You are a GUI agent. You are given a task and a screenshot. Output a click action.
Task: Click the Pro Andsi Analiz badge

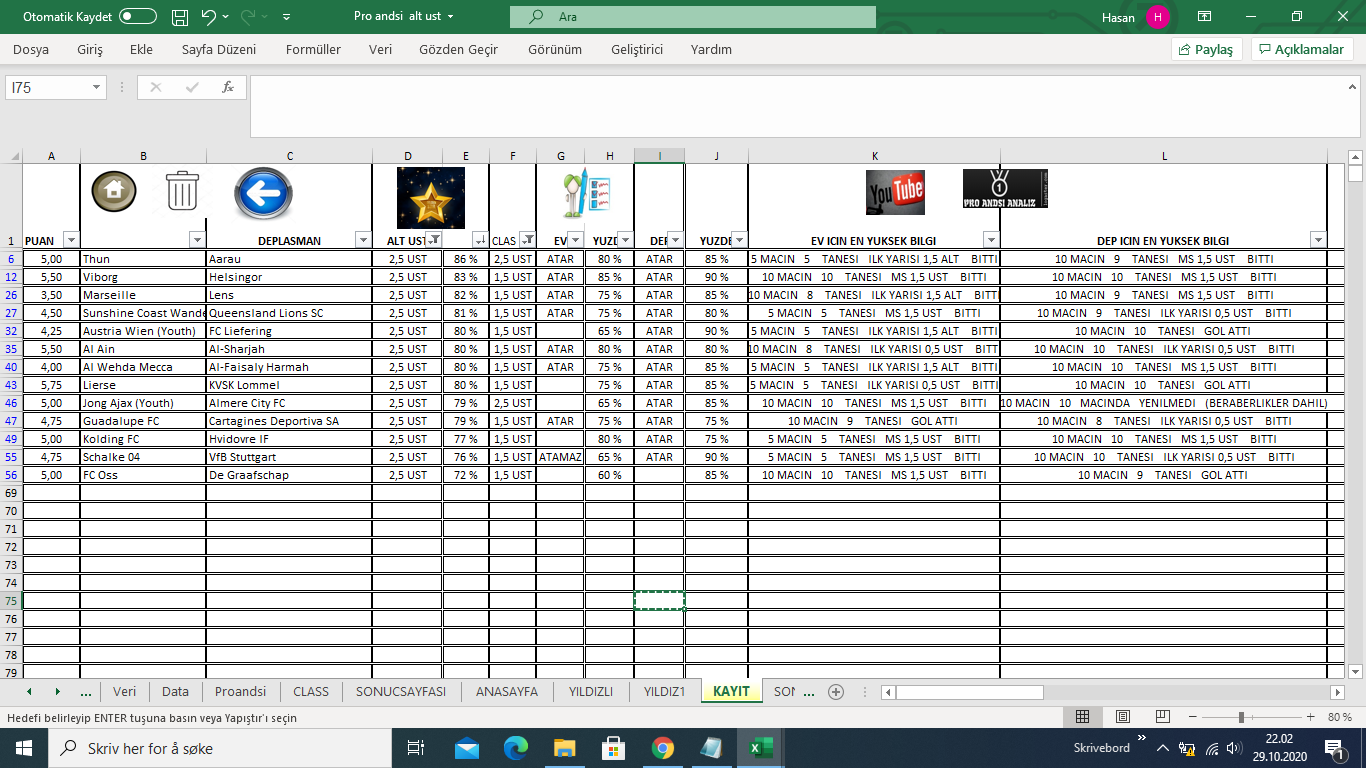pyautogui.click(x=1005, y=188)
